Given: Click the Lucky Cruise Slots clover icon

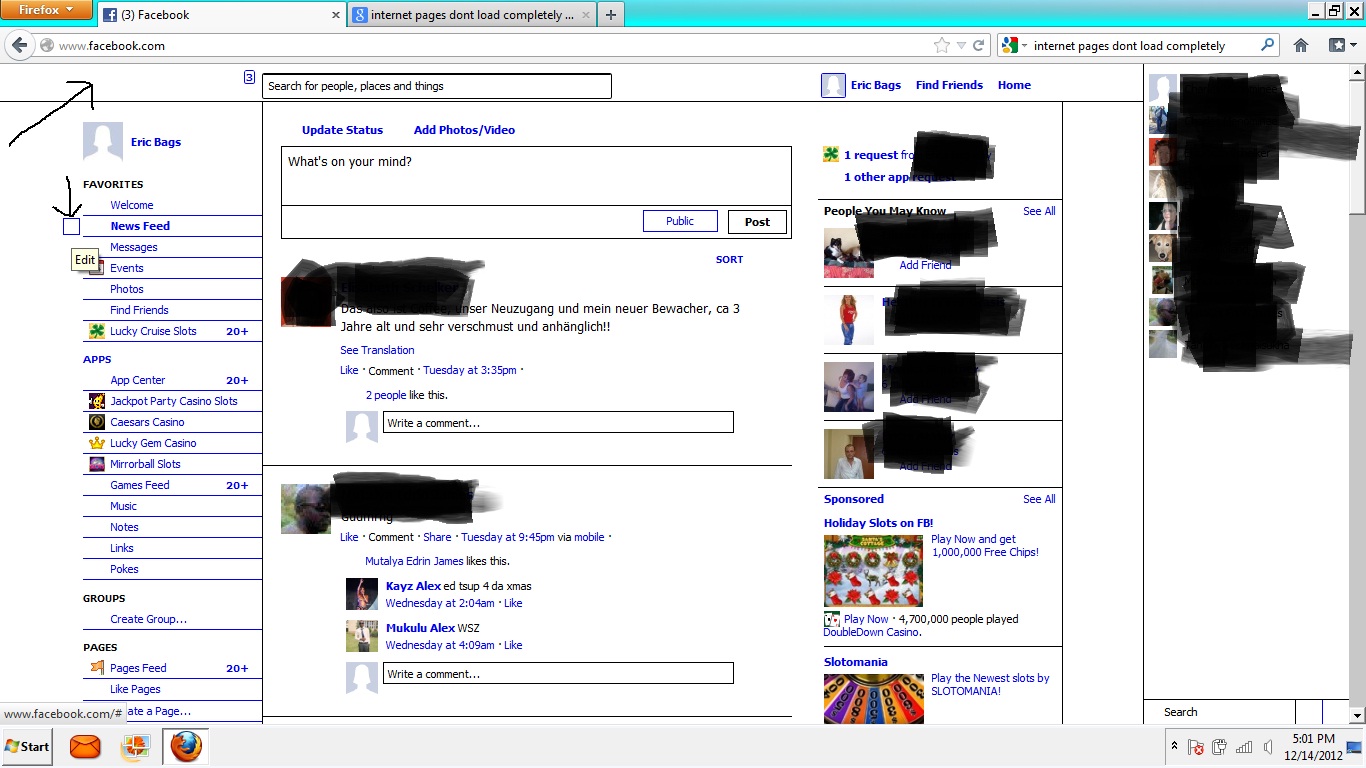Looking at the screenshot, I should click(x=97, y=331).
